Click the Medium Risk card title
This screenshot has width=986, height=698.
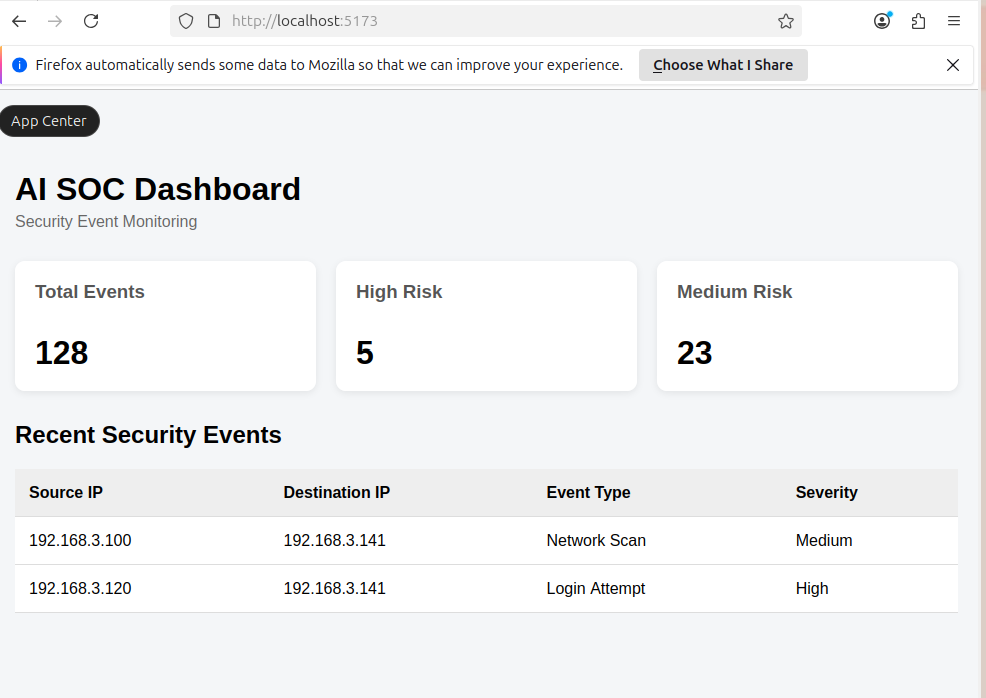734,292
